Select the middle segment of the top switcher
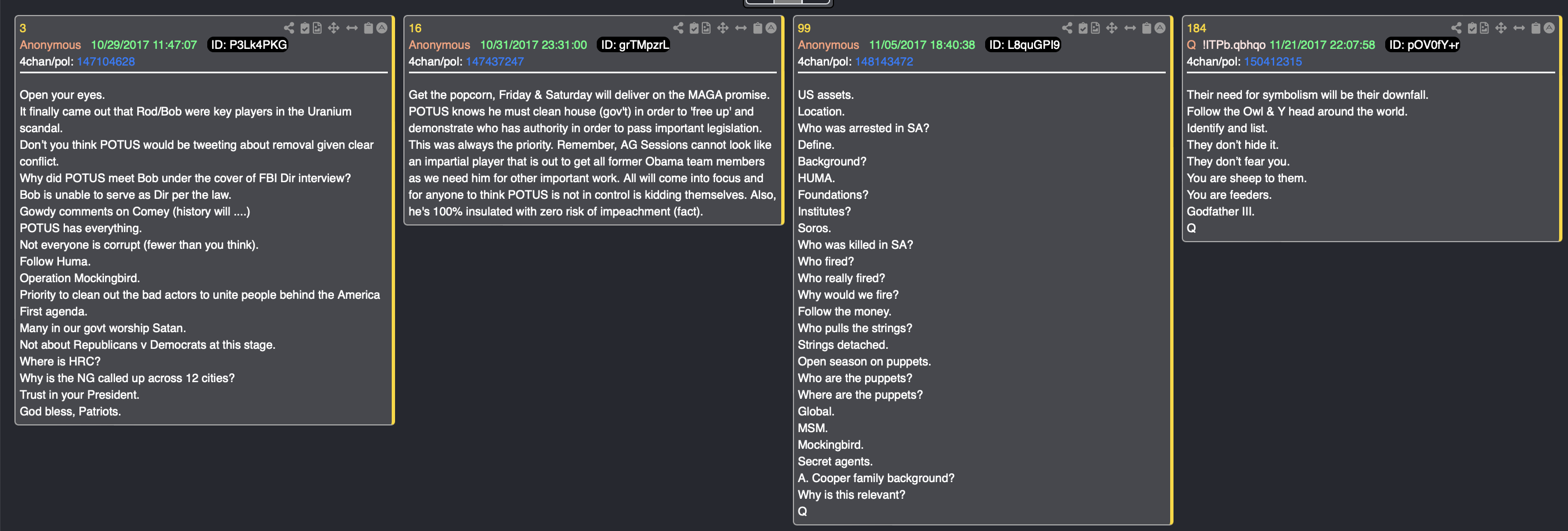This screenshot has height=531, width=1568. coord(788,2)
